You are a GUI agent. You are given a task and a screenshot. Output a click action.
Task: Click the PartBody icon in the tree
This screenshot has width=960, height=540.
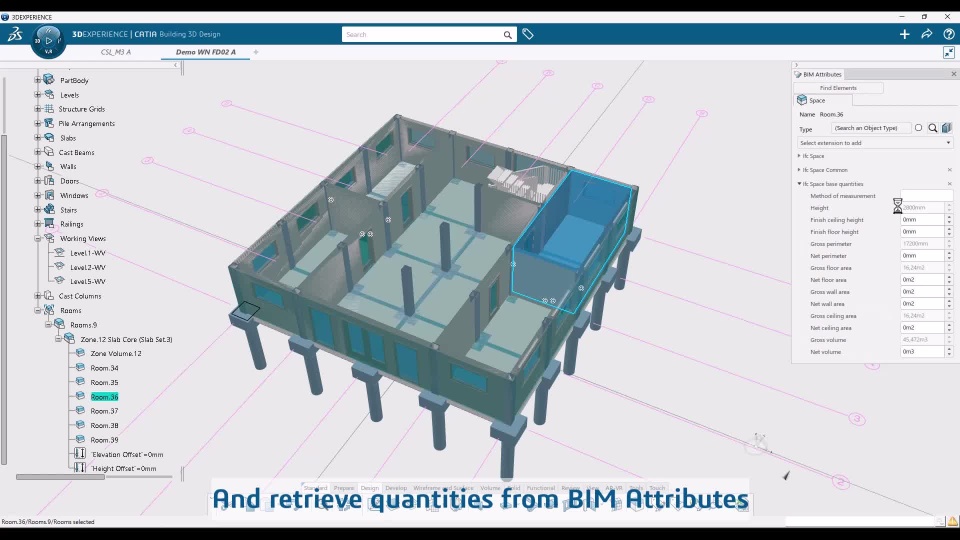click(49, 80)
